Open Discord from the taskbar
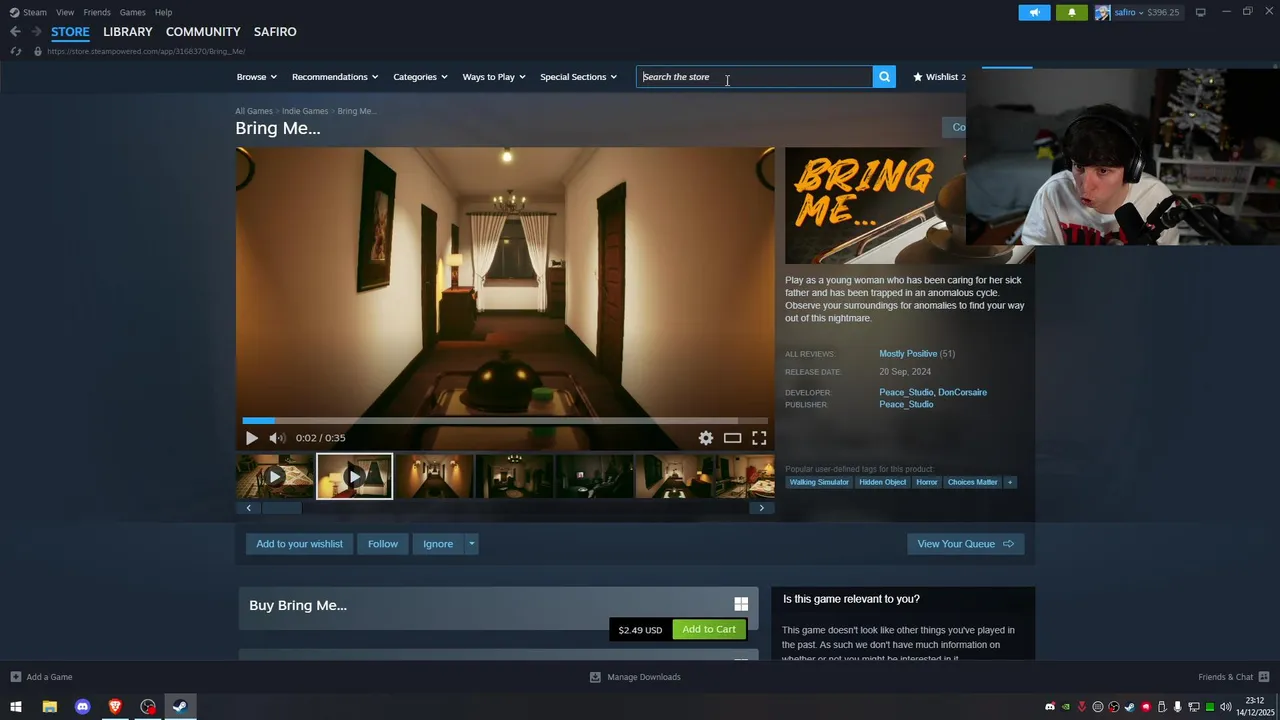The image size is (1280, 720). [82, 707]
